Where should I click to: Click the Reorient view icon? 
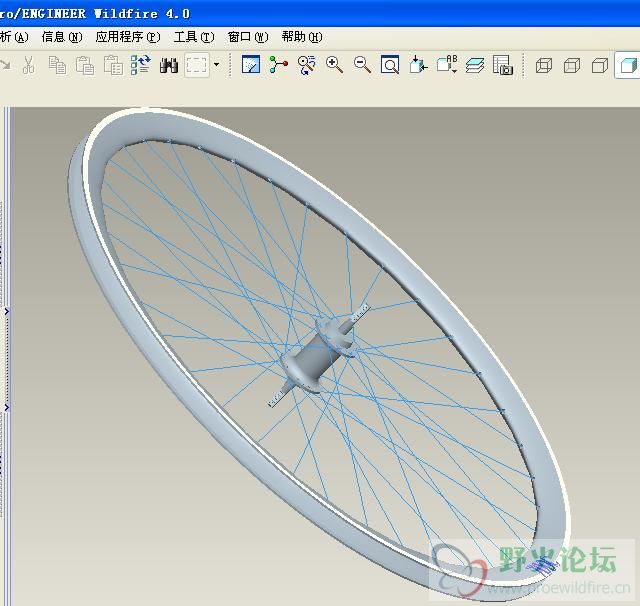[418, 65]
